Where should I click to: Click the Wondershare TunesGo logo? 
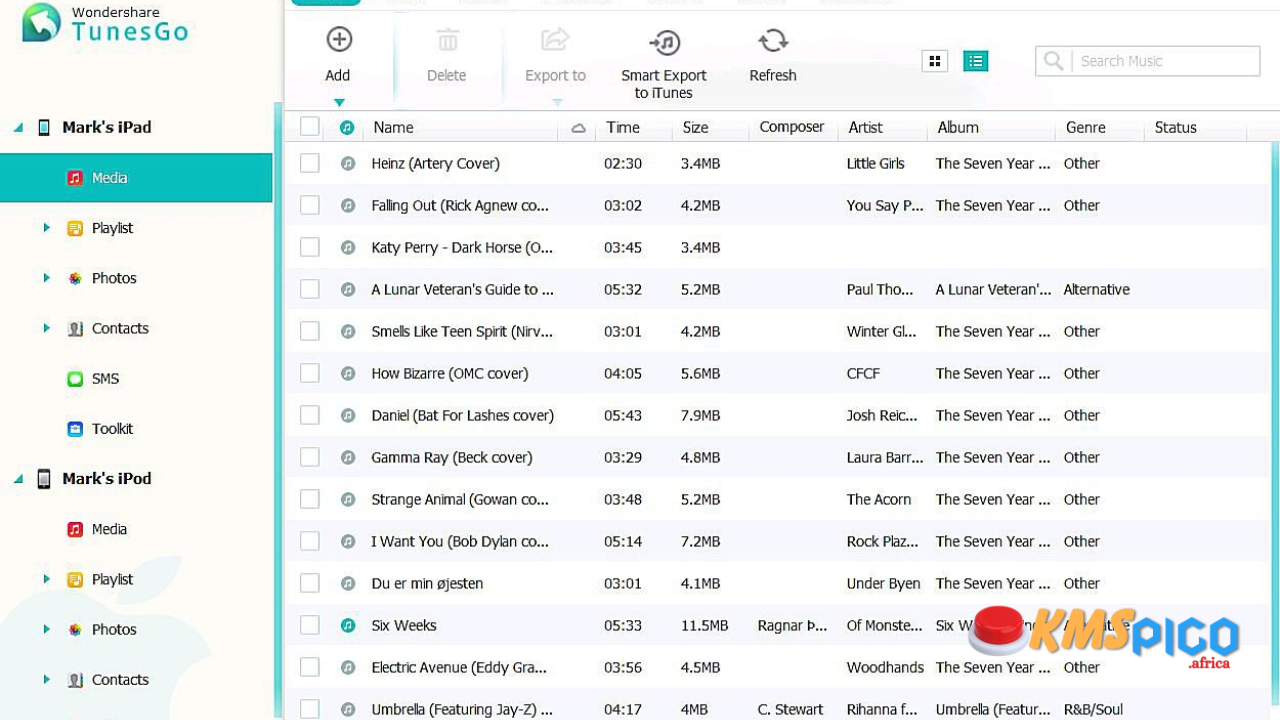(105, 24)
